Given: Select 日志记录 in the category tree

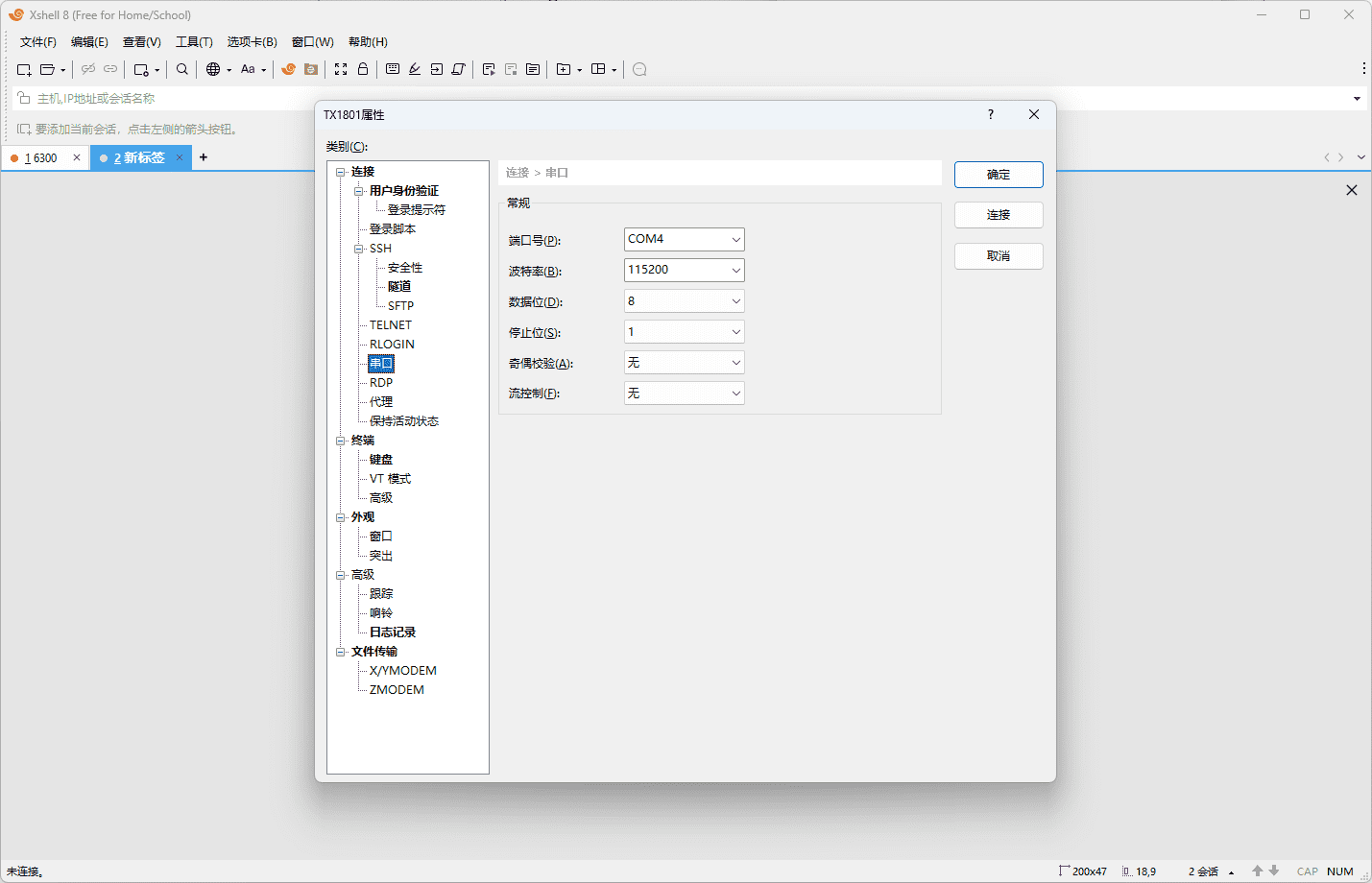Looking at the screenshot, I should click(x=393, y=632).
